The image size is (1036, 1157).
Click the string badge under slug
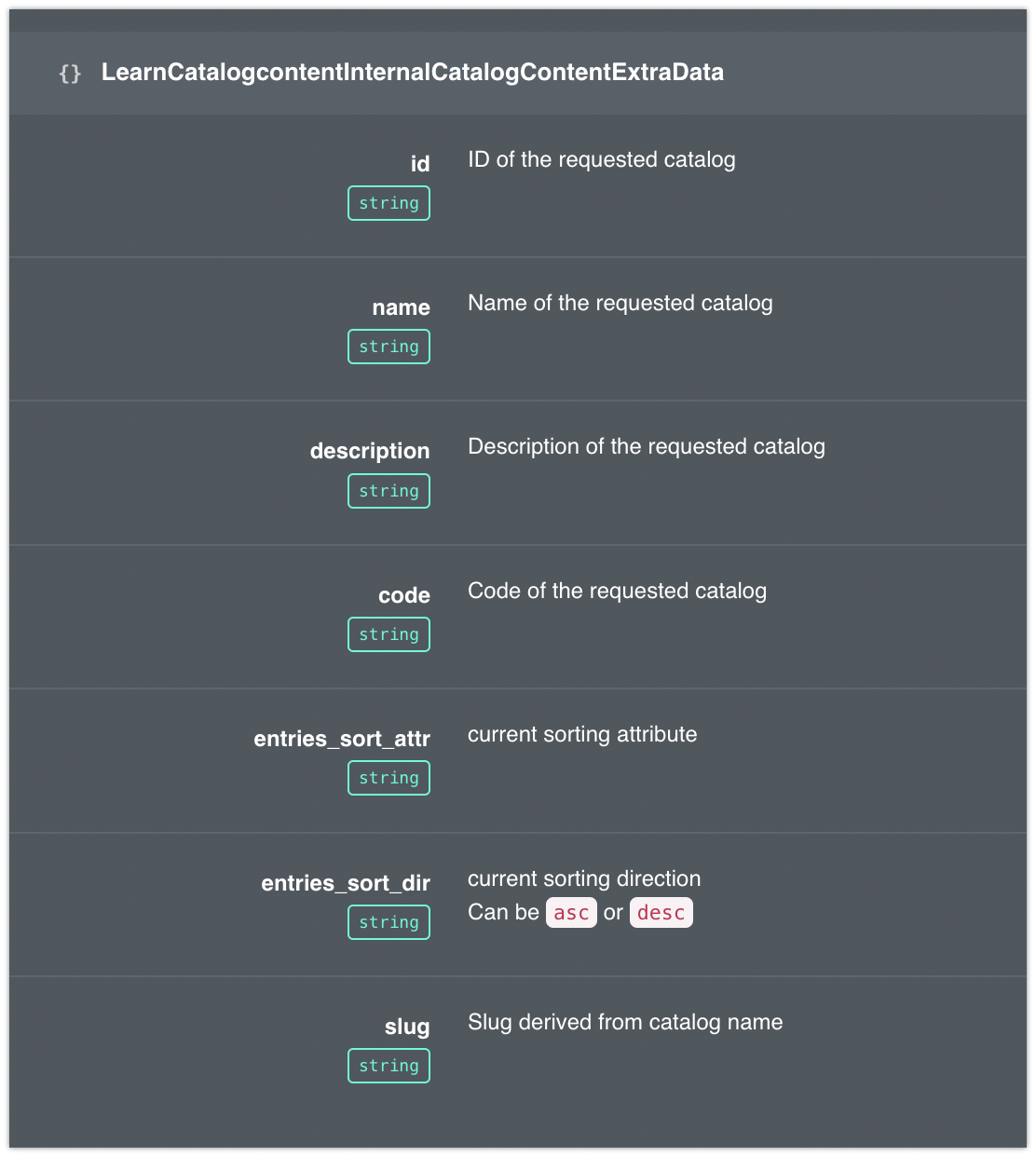[x=388, y=1066]
